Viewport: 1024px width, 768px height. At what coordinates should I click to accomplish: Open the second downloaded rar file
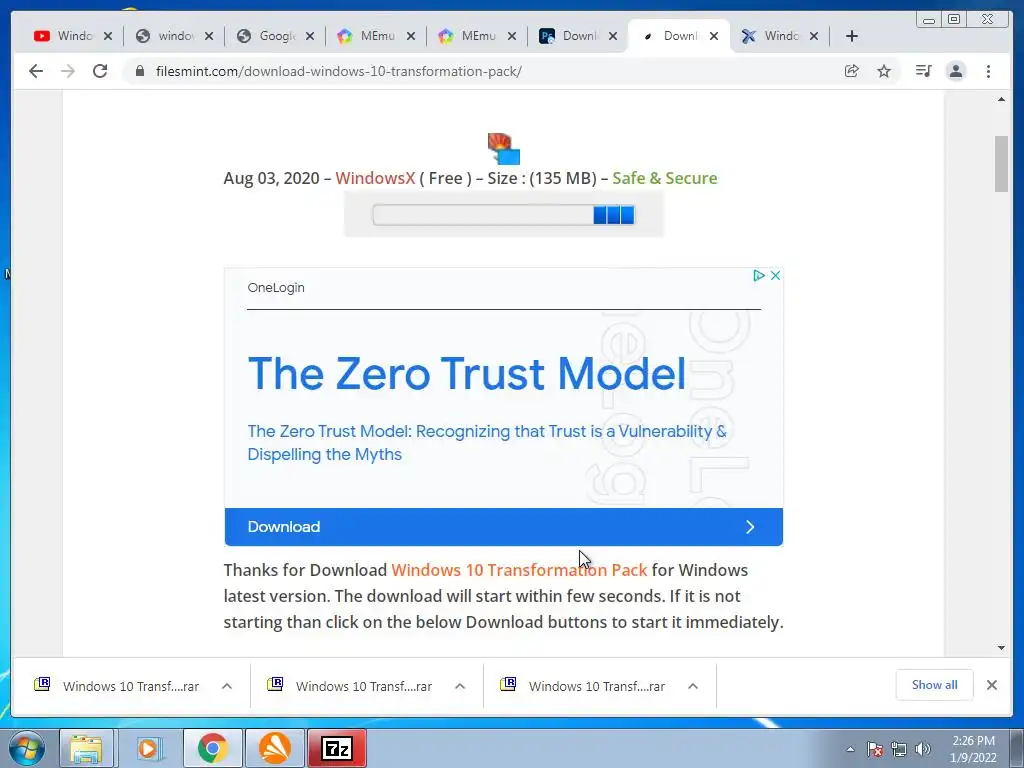(x=351, y=686)
